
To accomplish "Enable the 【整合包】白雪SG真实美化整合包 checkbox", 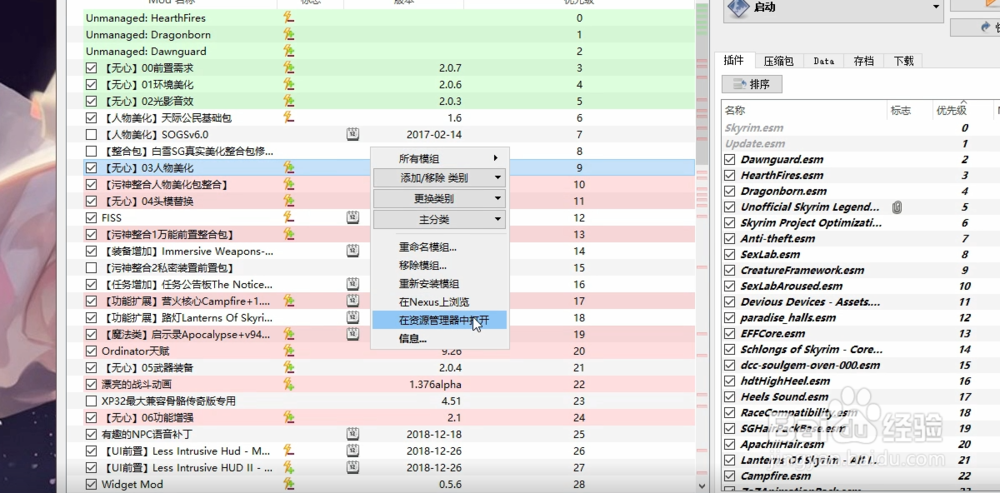I will pyautogui.click(x=91, y=151).
